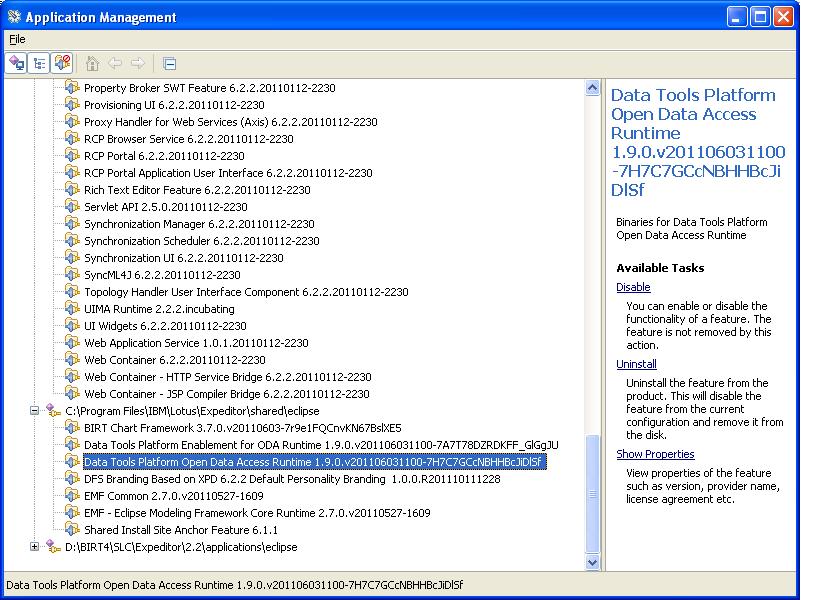This screenshot has width=840, height=600.
Task: Click the Rich Text Editor Feature icon
Action: click(72, 190)
